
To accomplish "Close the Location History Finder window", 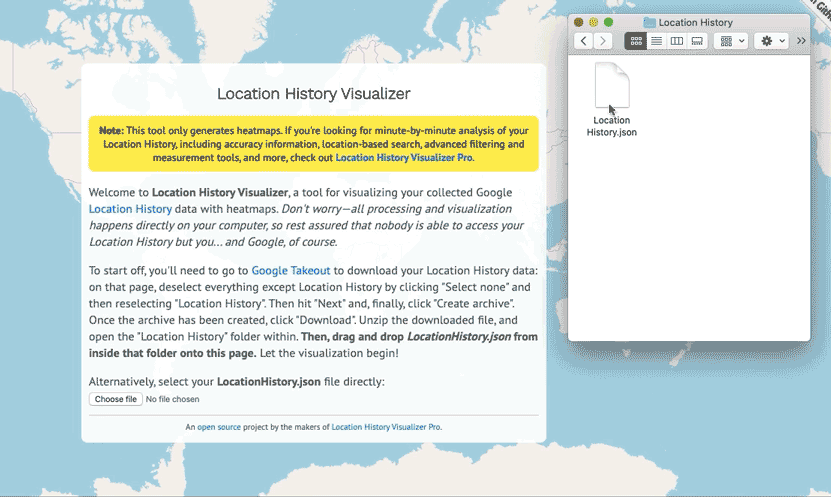I will (579, 22).
